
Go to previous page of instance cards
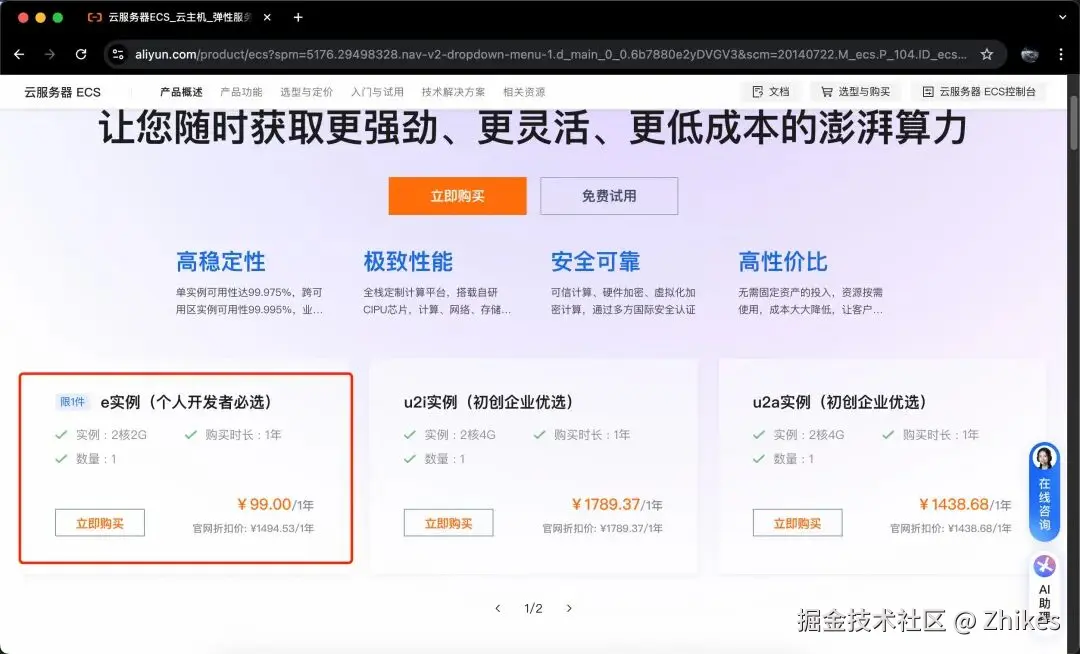tap(498, 609)
